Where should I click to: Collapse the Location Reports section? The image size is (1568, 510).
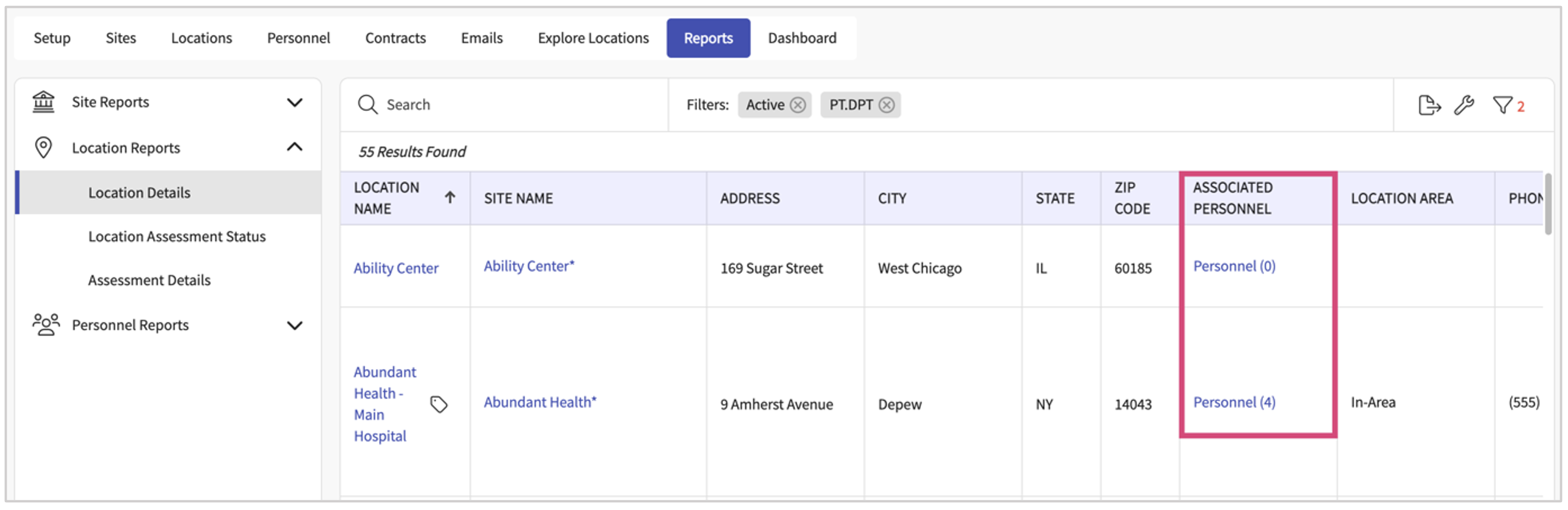295,148
